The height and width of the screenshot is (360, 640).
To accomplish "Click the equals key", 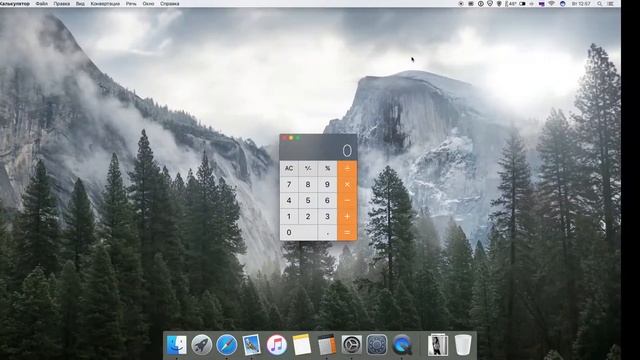I will (347, 233).
